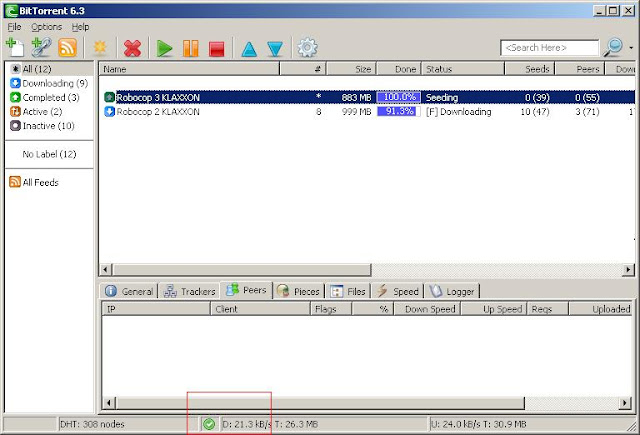
Task: Open the RSS feed toolbar icon
Action: (x=67, y=48)
